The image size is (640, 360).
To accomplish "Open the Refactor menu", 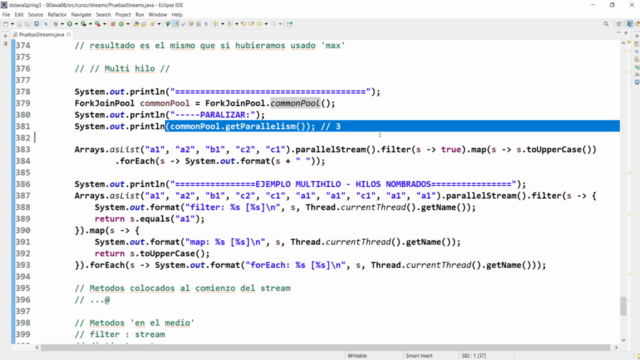I will [57, 15].
